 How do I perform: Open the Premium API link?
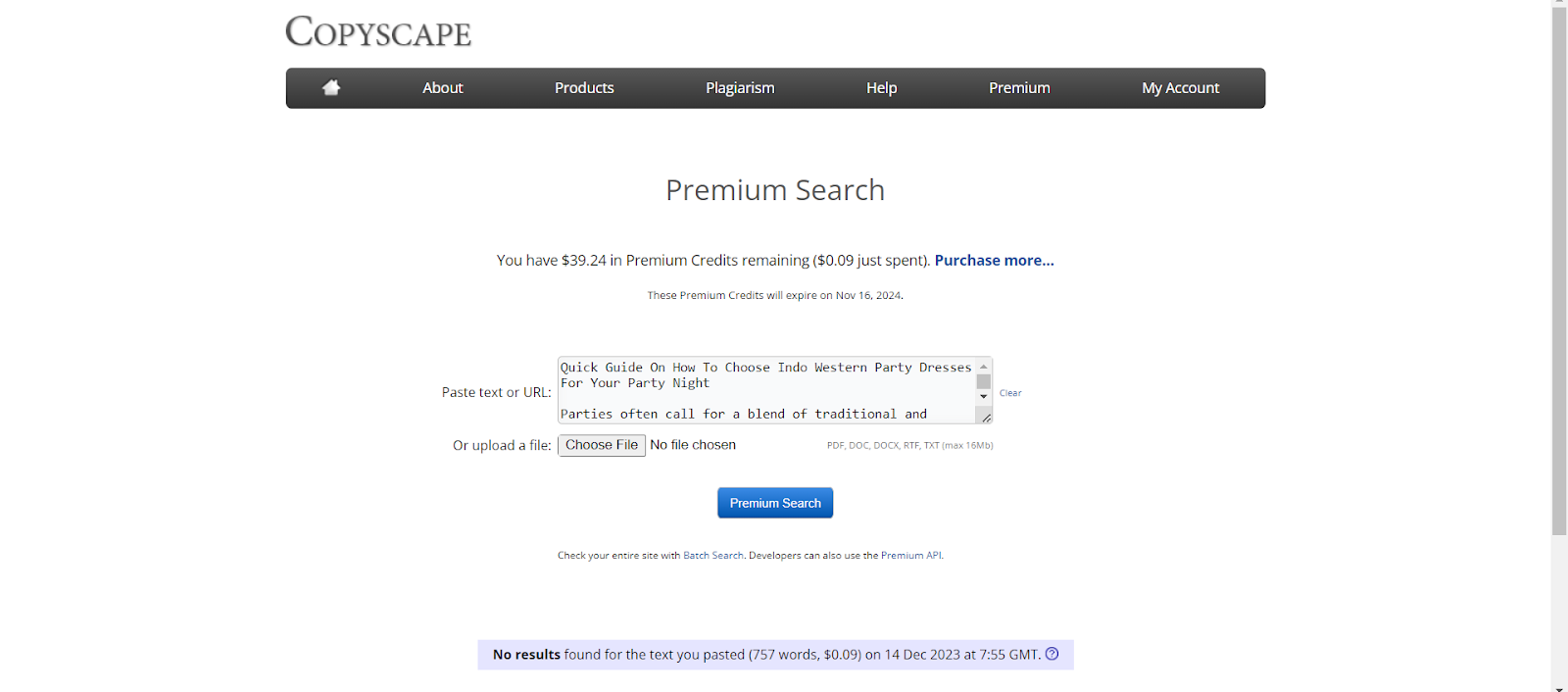(910, 556)
